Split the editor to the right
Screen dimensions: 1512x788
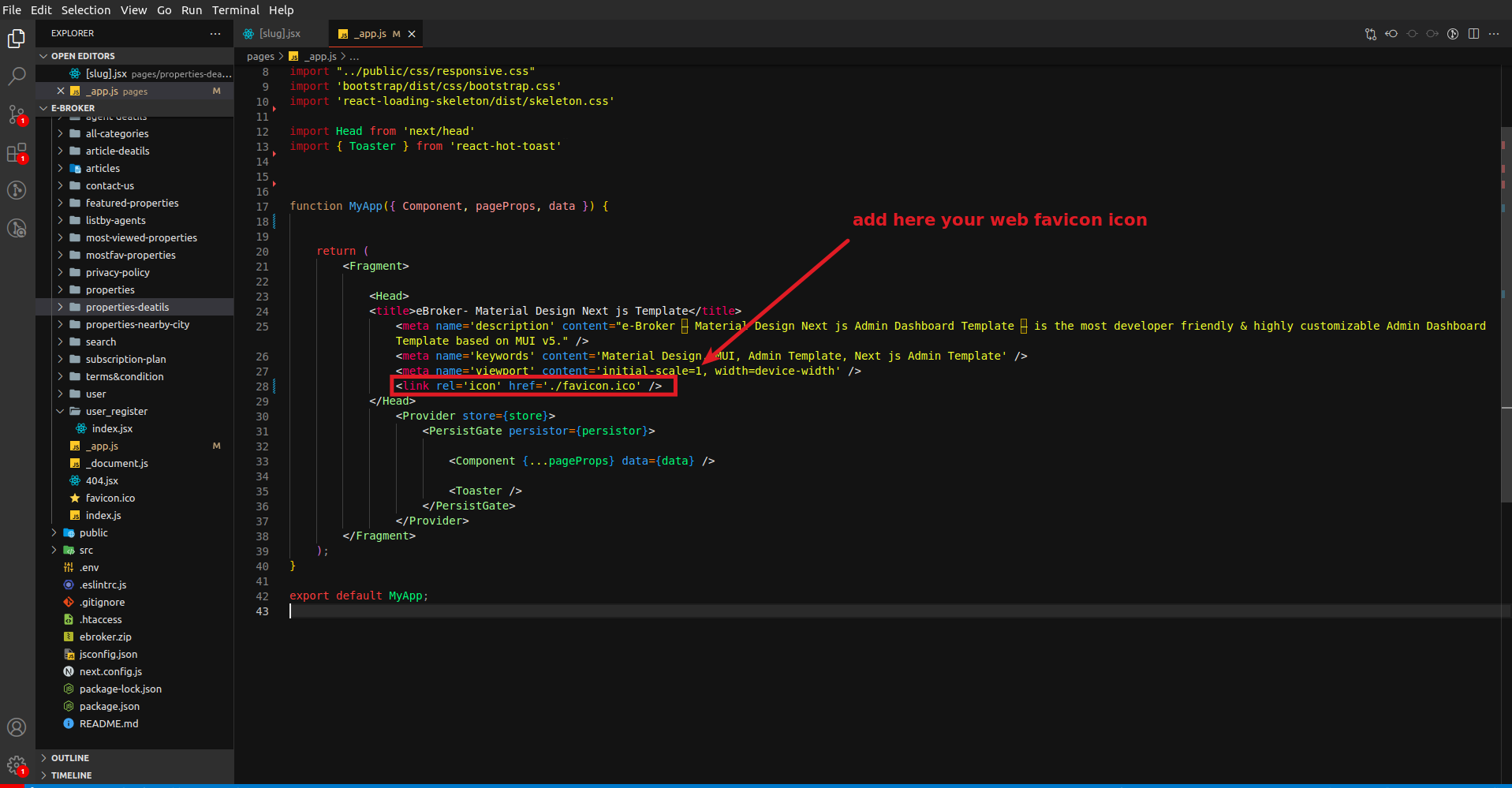coord(1473,34)
